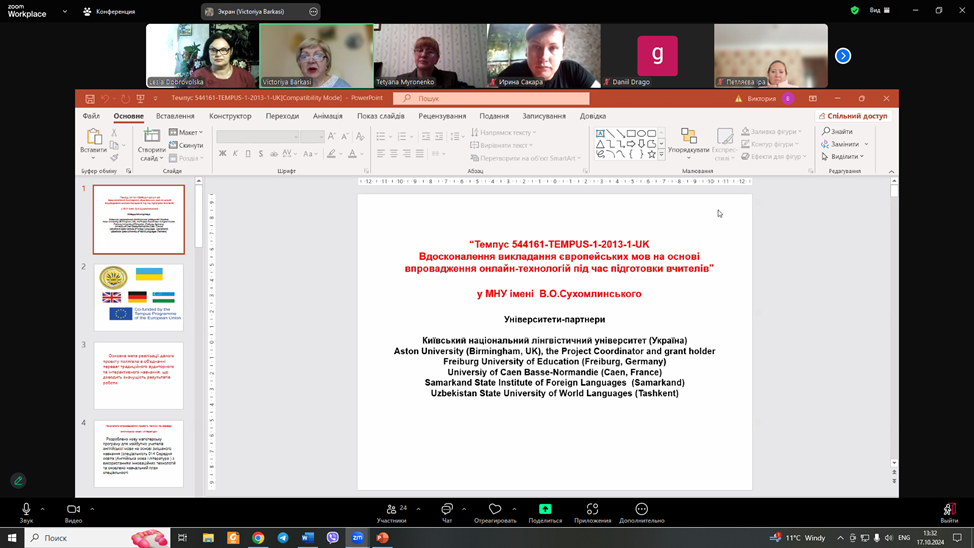Screen dimensions: 974x548
Task: Select slide 2 thumbnail with flags
Action: [139, 297]
